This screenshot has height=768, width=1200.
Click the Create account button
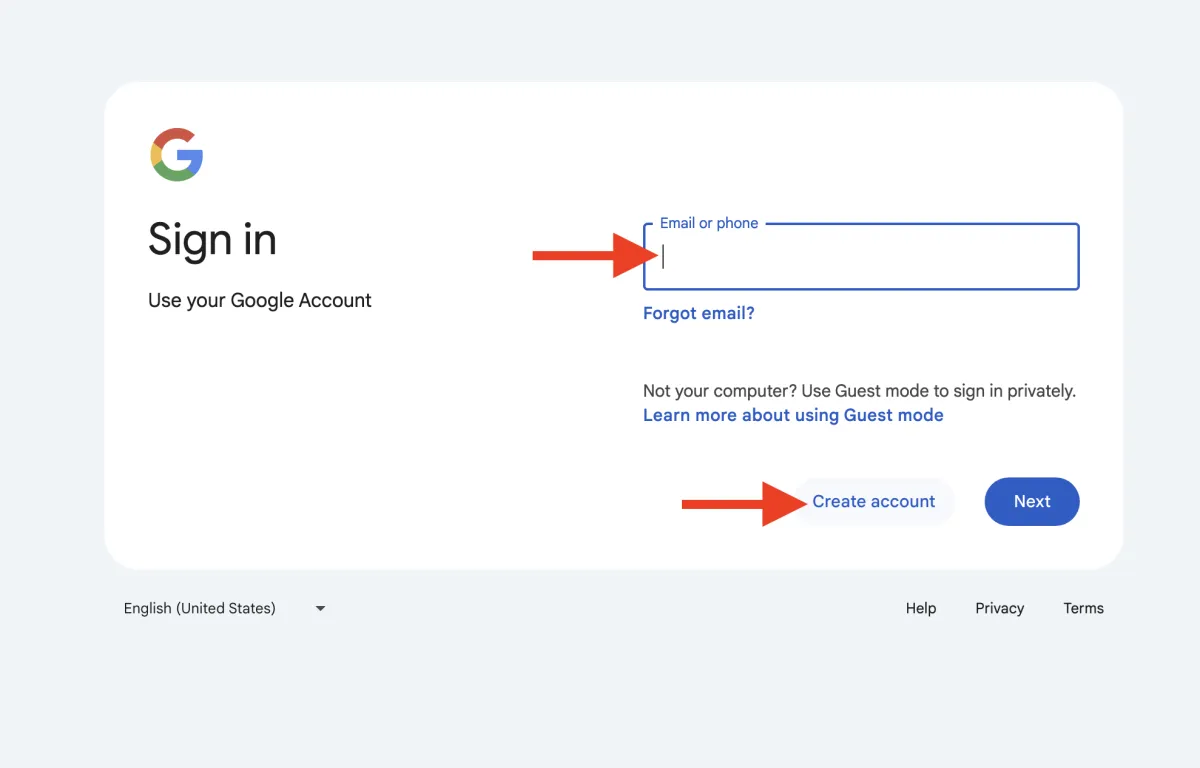point(874,501)
